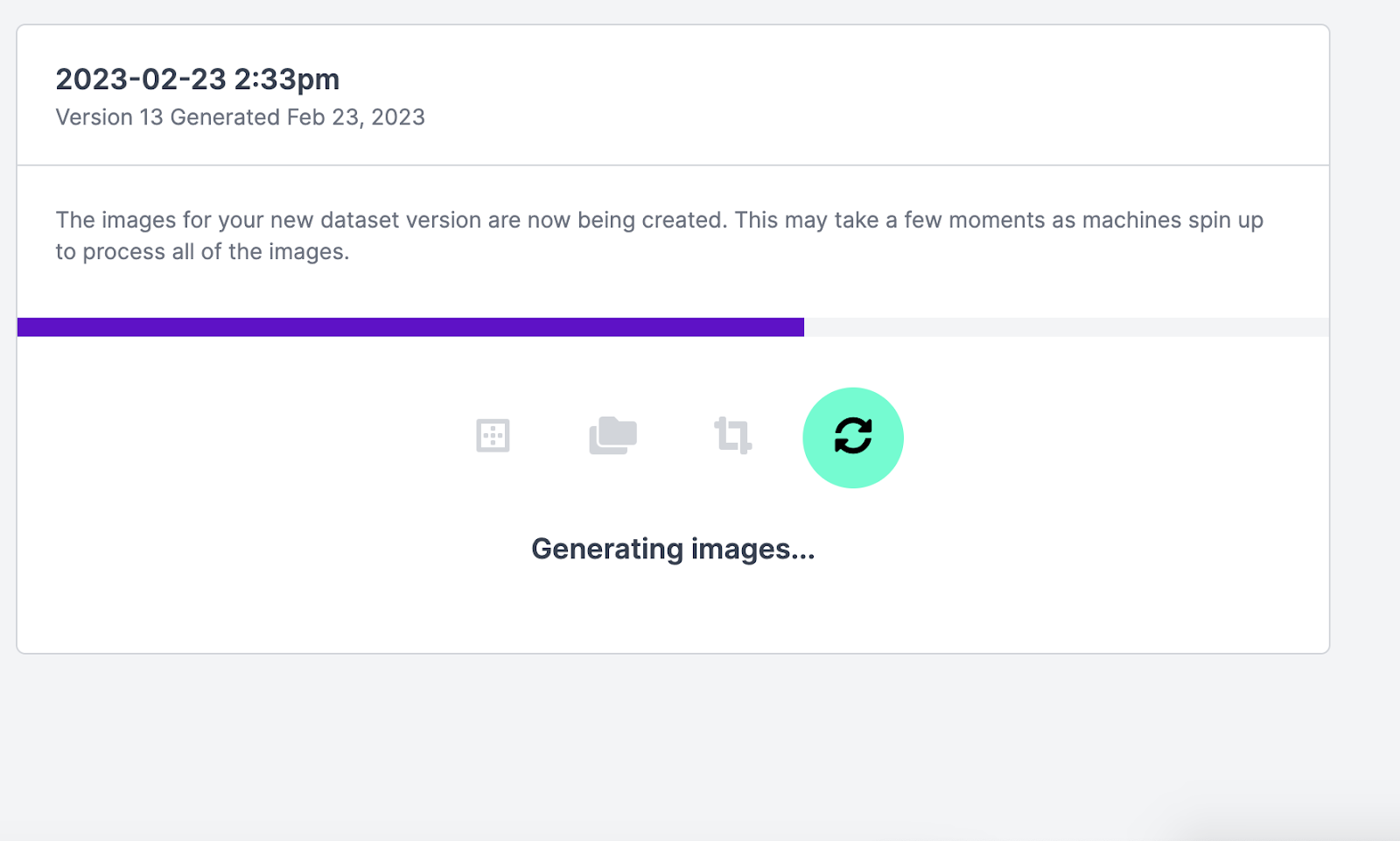Click the crop step icon
The image size is (1400, 841).
(x=732, y=435)
